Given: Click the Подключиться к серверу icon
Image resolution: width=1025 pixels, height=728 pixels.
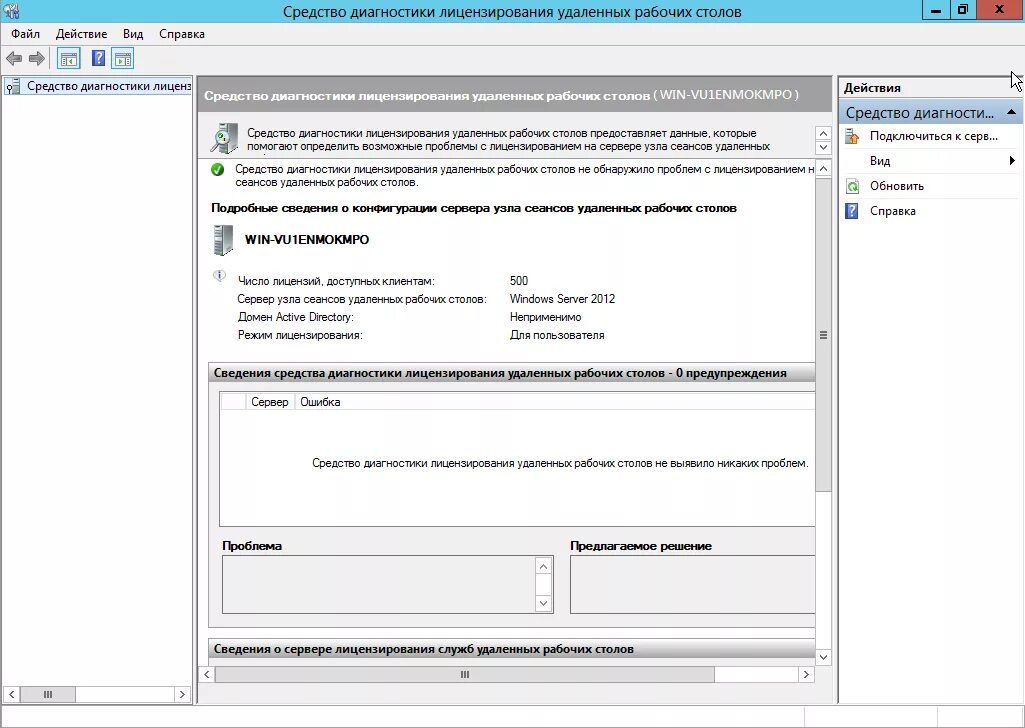Looking at the screenshot, I should [852, 137].
